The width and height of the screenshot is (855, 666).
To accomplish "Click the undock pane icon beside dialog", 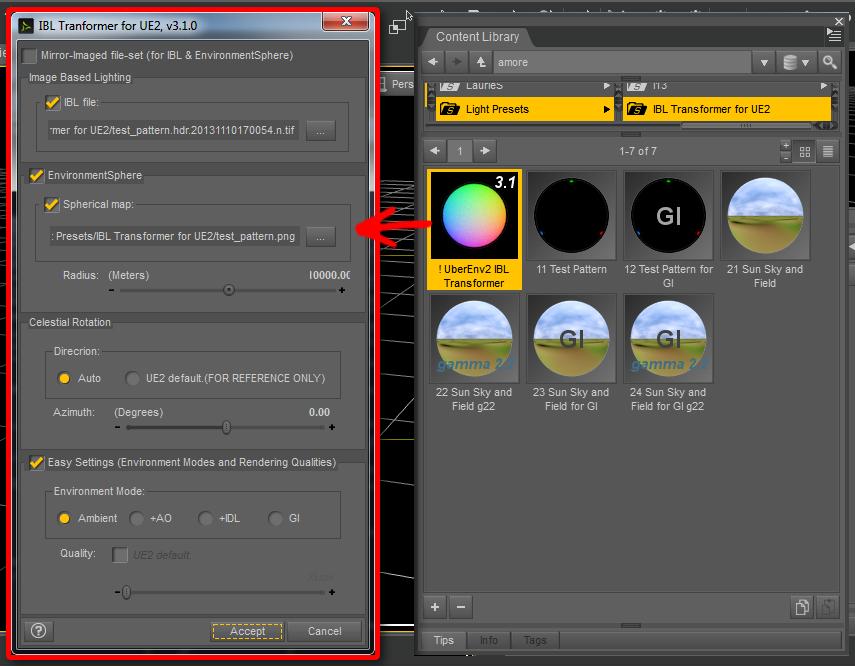I will tap(398, 26).
